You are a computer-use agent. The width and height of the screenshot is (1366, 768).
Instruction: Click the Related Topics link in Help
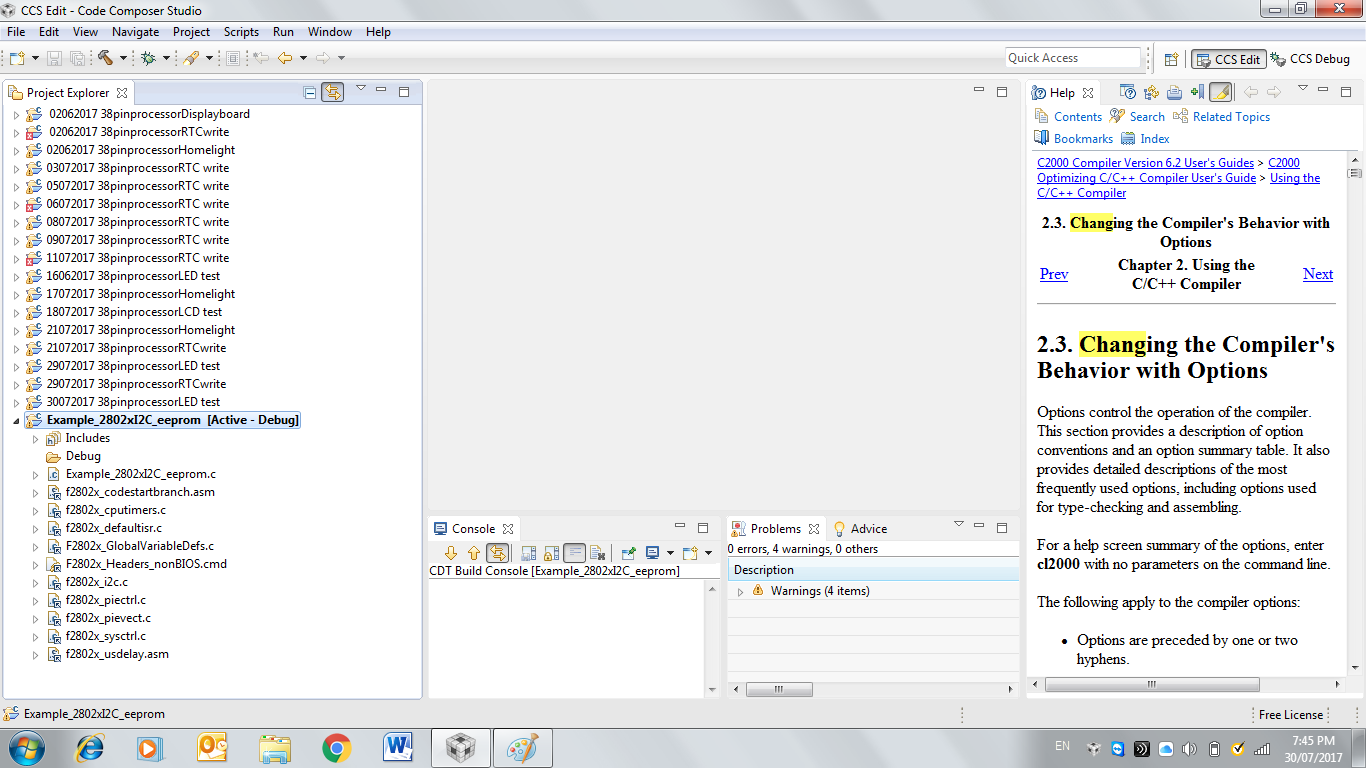1231,117
